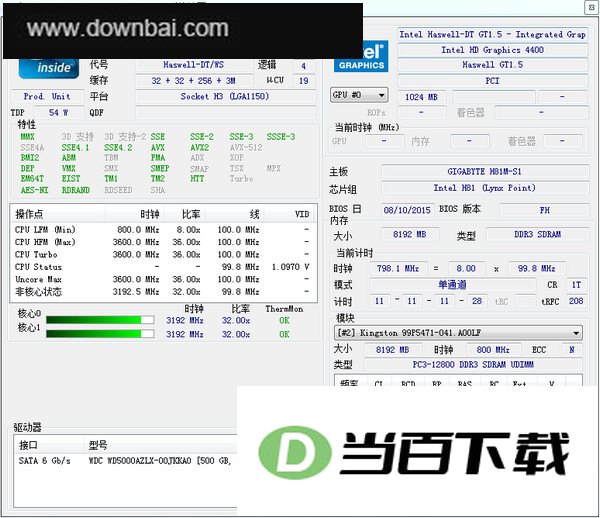Click the SSE4.2 feature label
Screen dimensions: 600x518
pos(118,148)
